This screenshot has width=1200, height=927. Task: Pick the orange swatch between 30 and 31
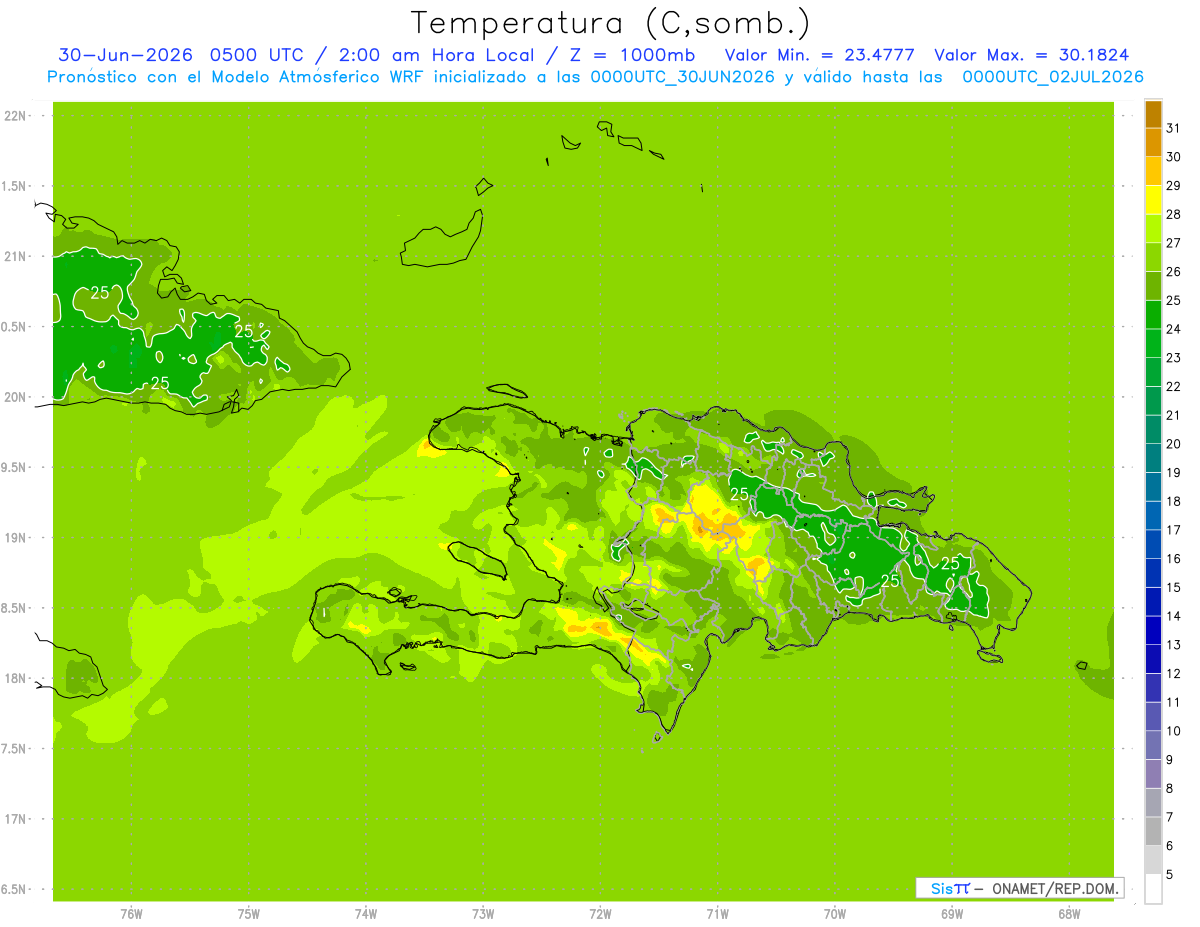pos(1153,143)
